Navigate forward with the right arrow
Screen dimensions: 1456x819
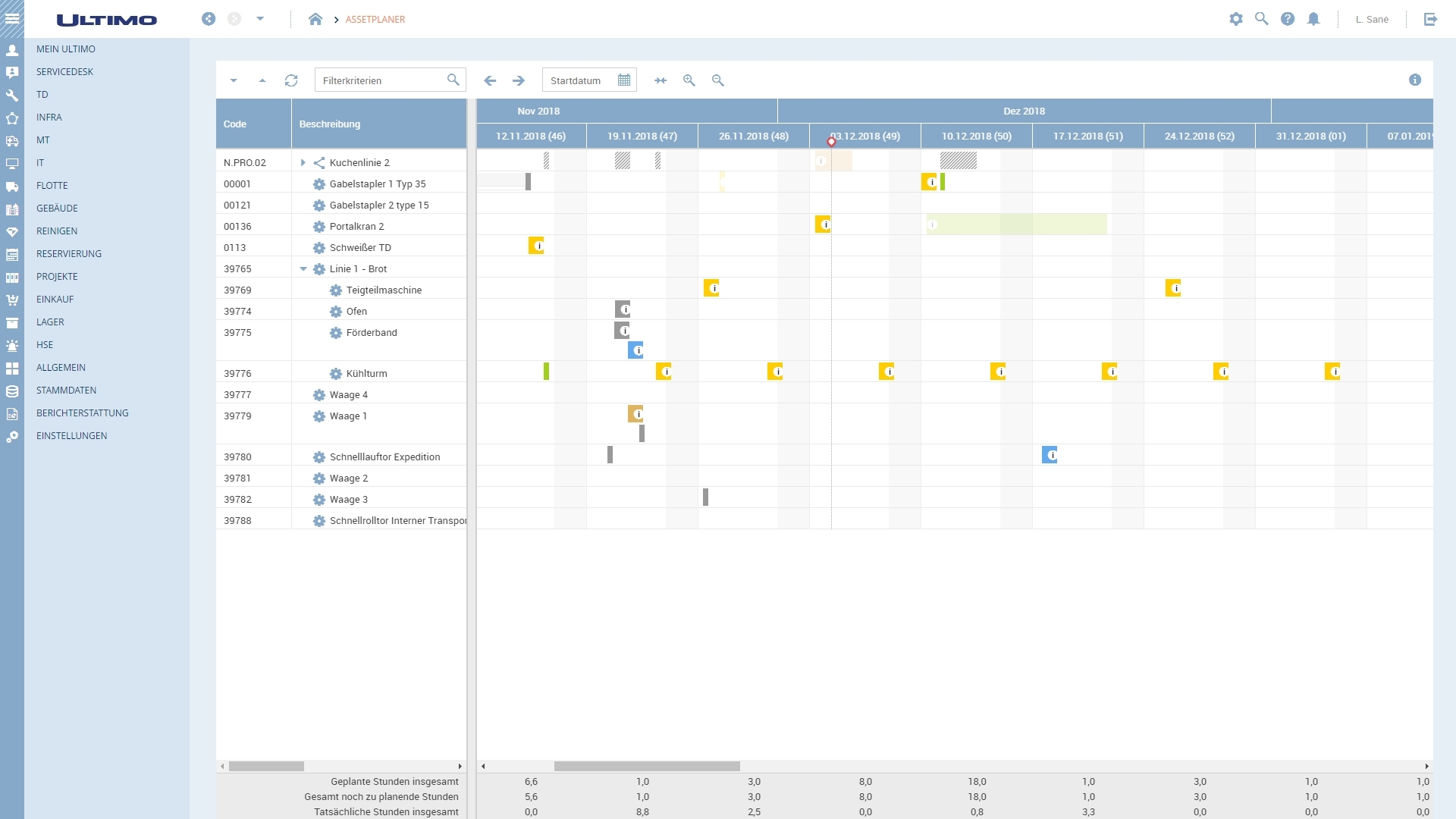tap(519, 80)
